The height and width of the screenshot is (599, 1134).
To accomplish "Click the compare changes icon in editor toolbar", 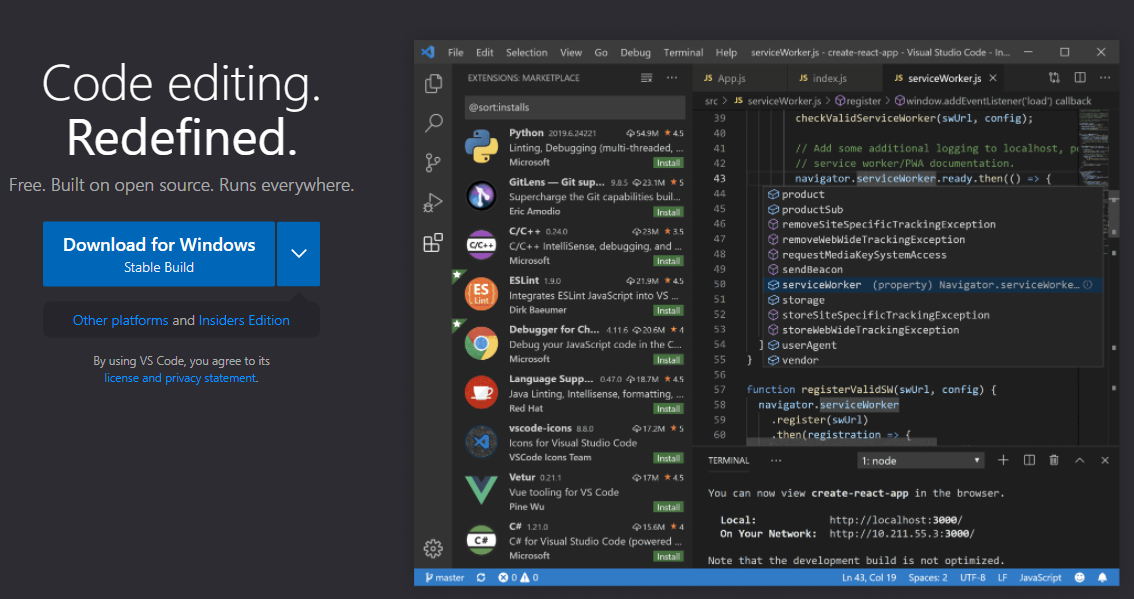I will [1054, 77].
